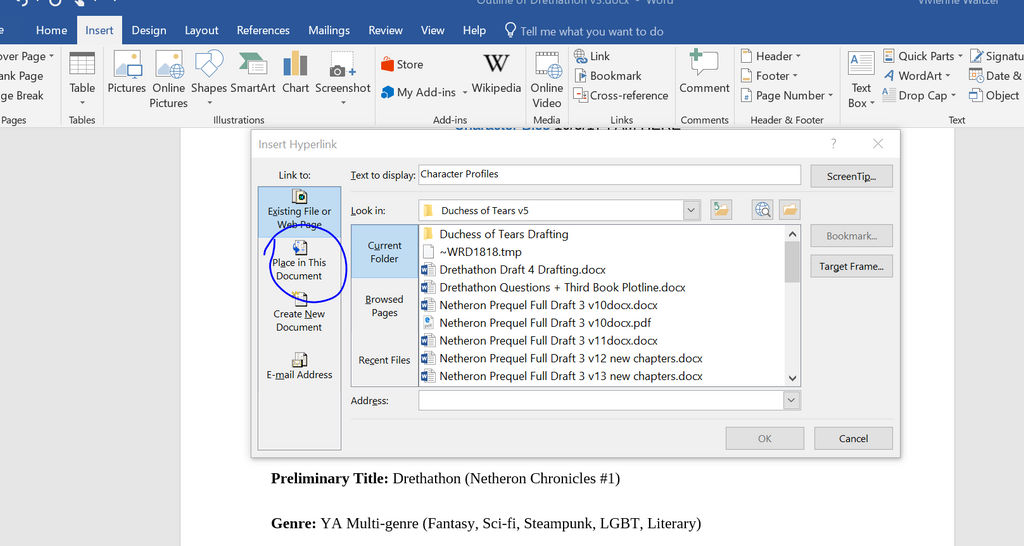Open Online Pictures
Screen dimensions: 1024x546
pos(168,79)
